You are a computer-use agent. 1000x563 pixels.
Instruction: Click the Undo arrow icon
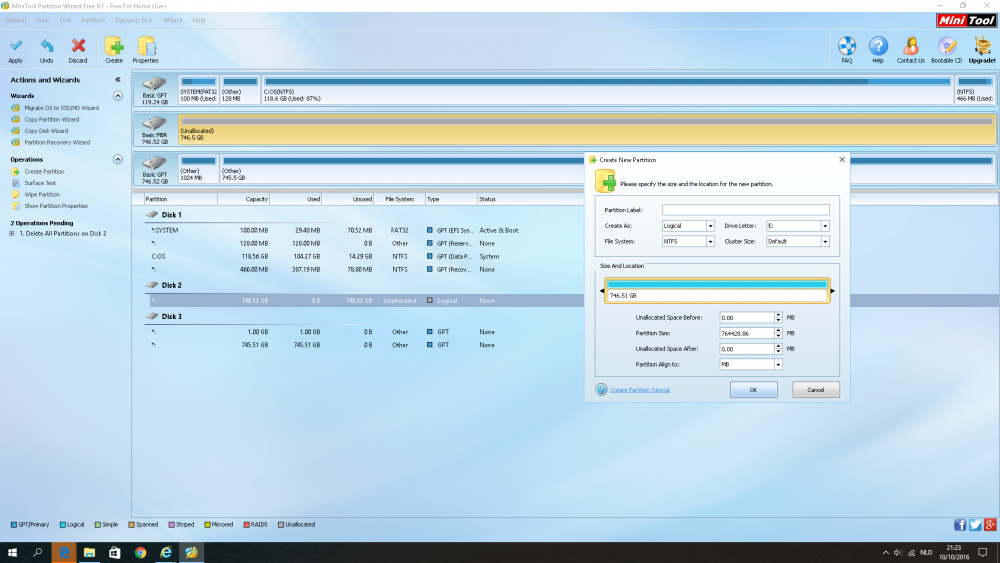click(47, 46)
